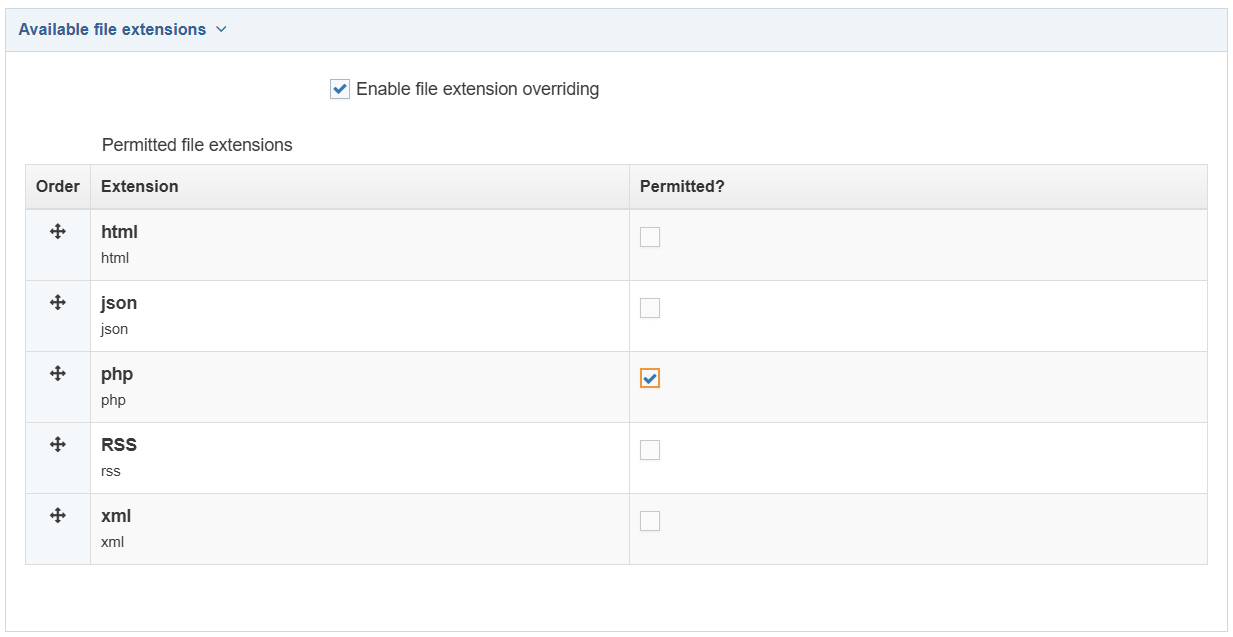The image size is (1233, 637).
Task: Check the json Permitted checkbox
Action: click(650, 307)
